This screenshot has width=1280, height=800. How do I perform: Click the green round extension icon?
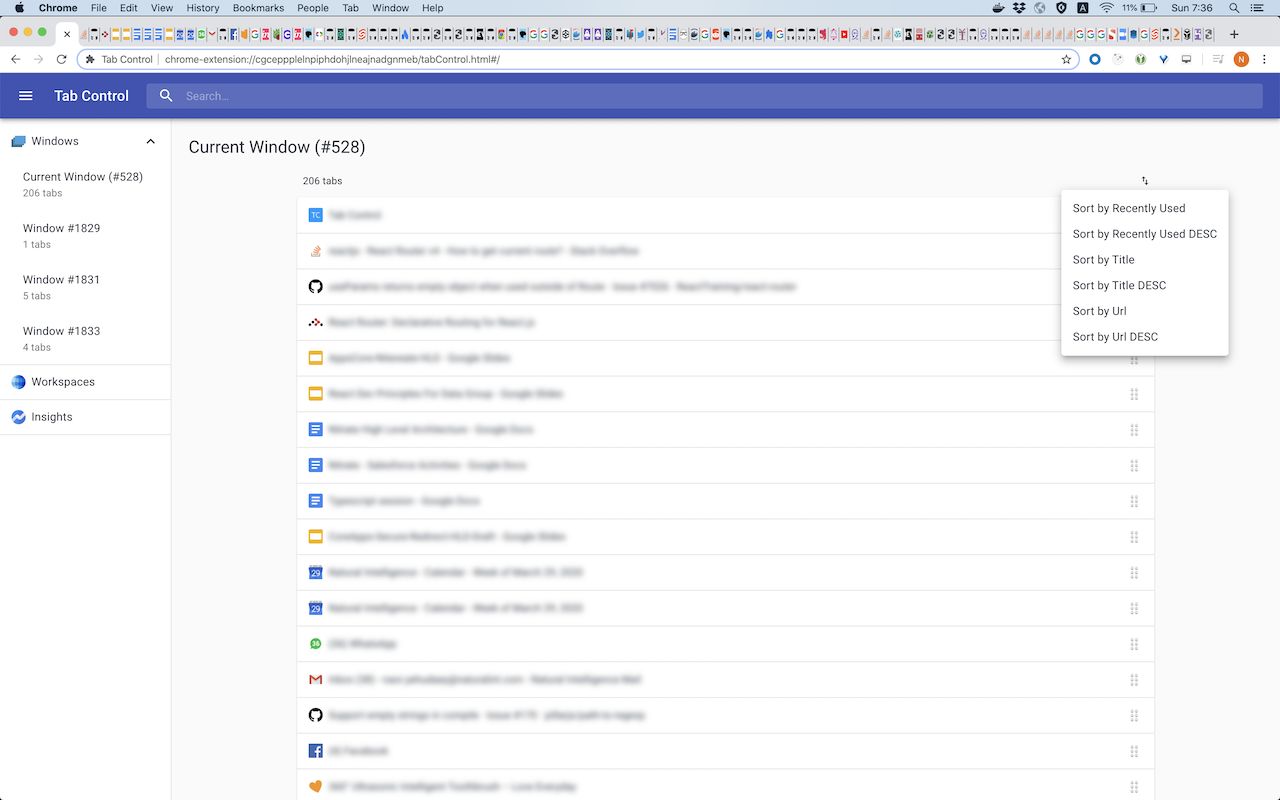[1141, 59]
